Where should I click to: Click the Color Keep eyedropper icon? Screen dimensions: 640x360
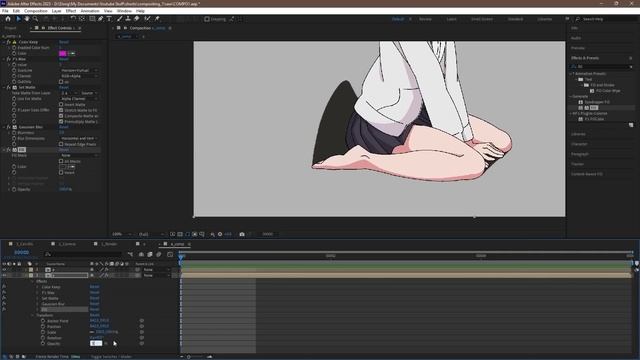click(x=72, y=53)
